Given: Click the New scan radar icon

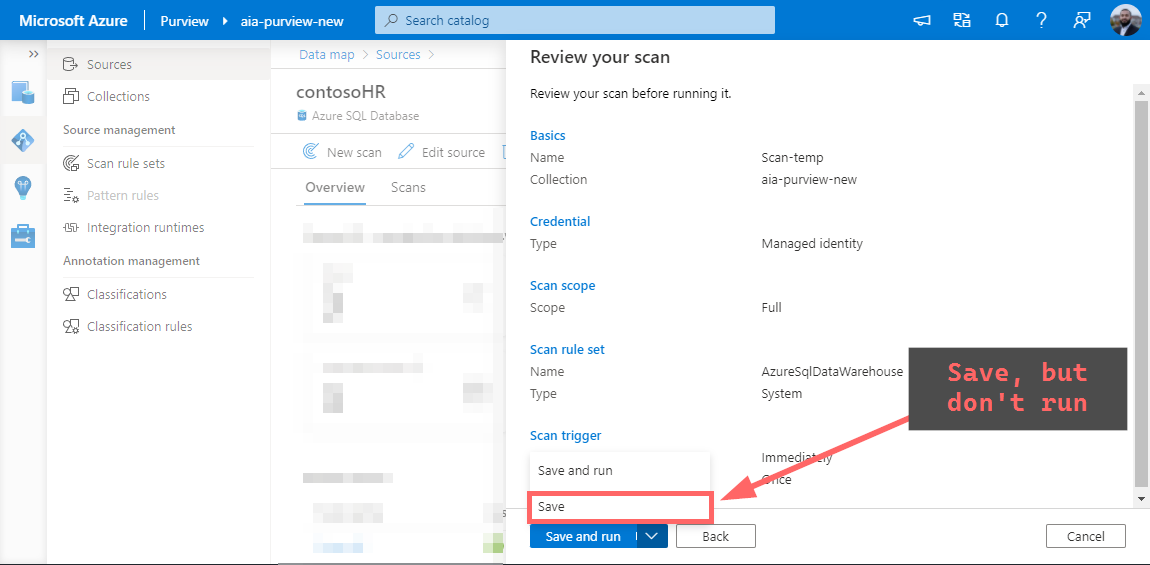Looking at the screenshot, I should pos(310,152).
